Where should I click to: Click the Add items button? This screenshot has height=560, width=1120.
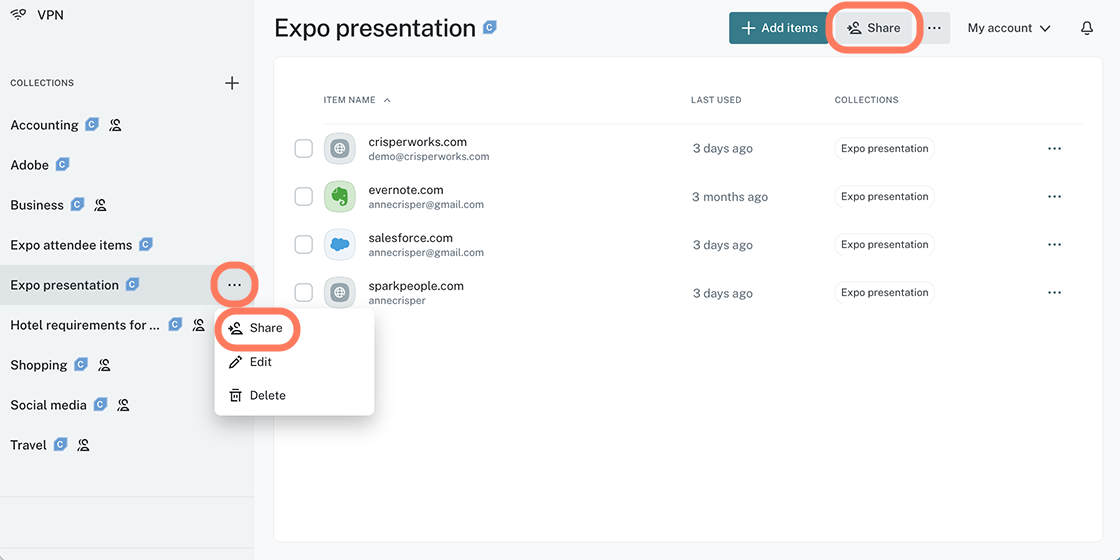pos(779,28)
